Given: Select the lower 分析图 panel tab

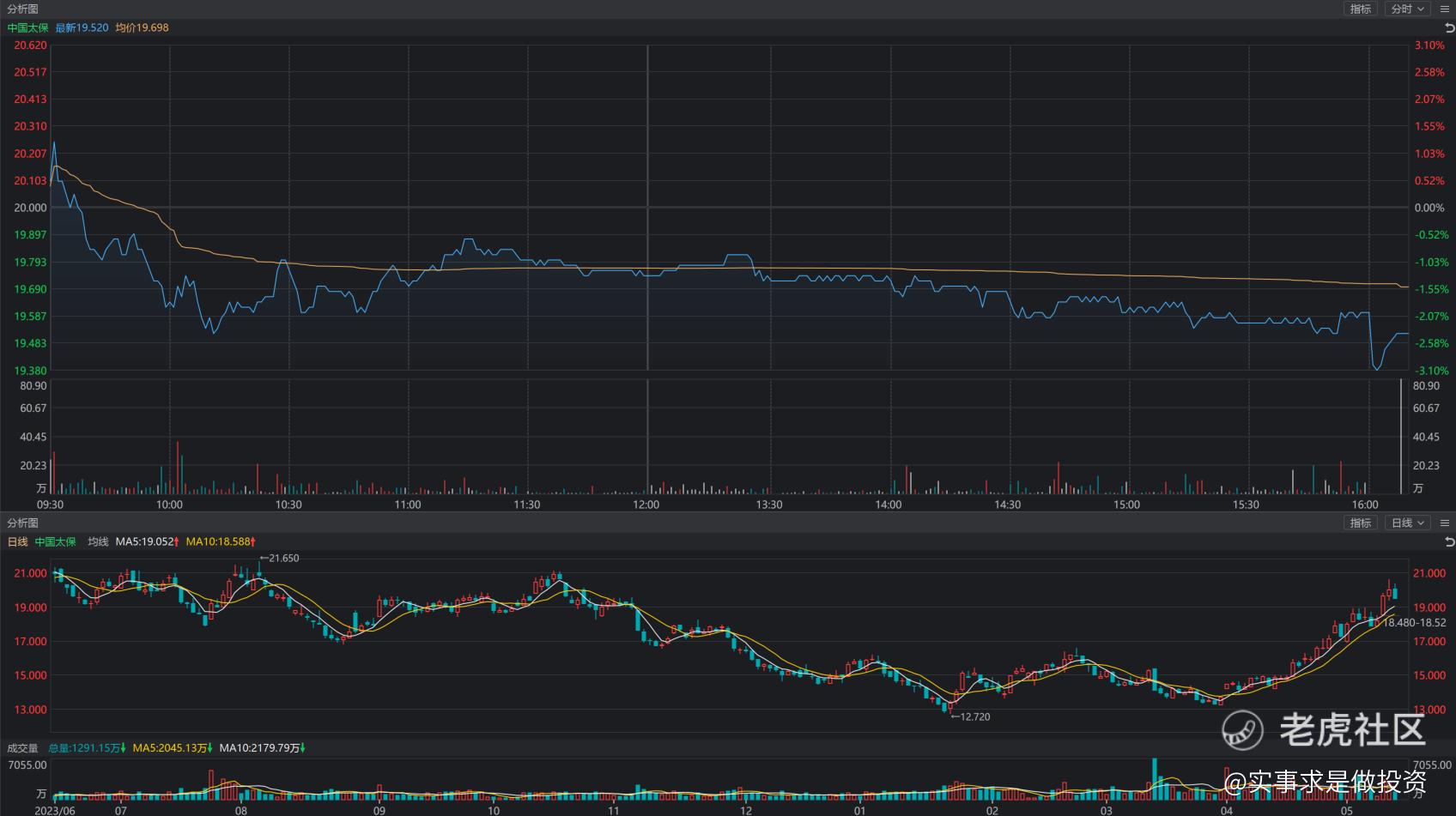Looking at the screenshot, I should pyautogui.click(x=23, y=523).
